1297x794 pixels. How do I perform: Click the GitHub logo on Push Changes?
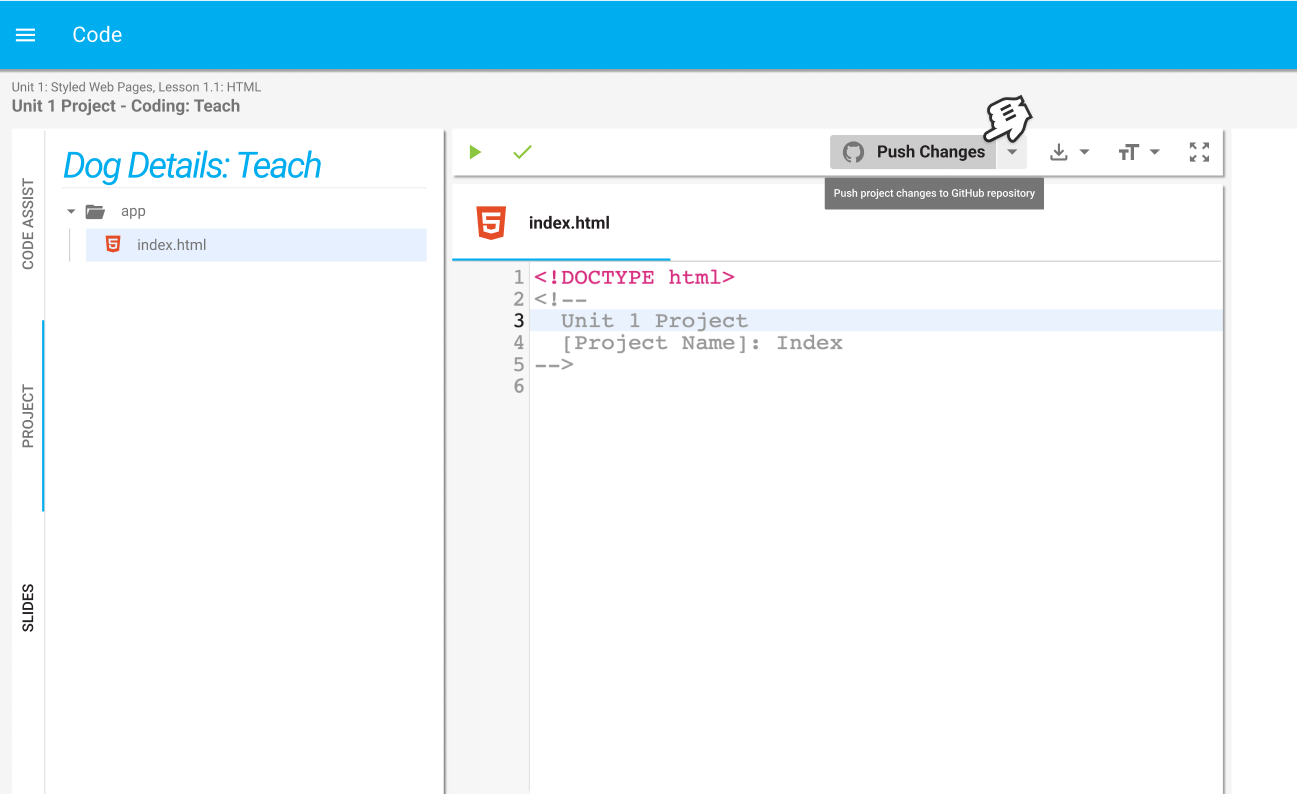click(853, 152)
